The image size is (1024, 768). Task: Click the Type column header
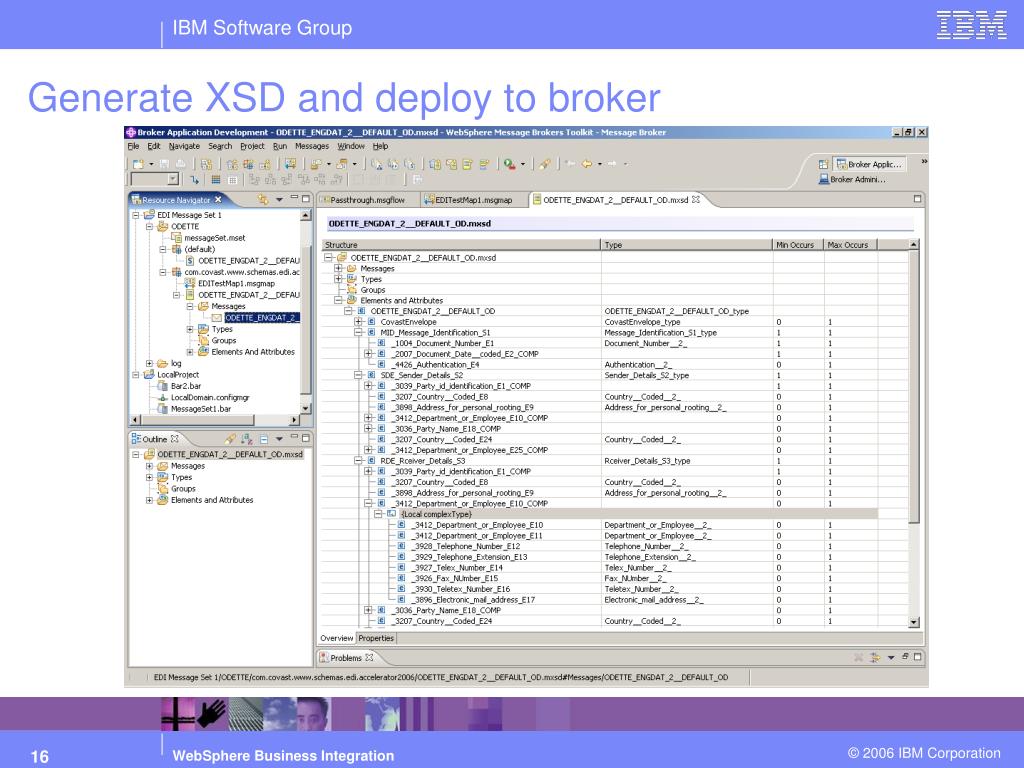(686, 245)
